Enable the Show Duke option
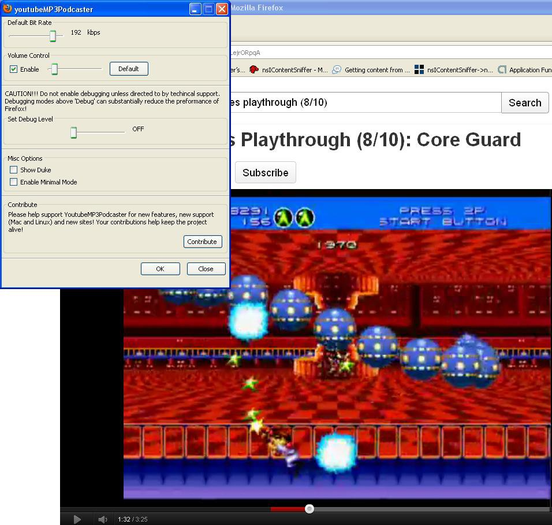 14,170
